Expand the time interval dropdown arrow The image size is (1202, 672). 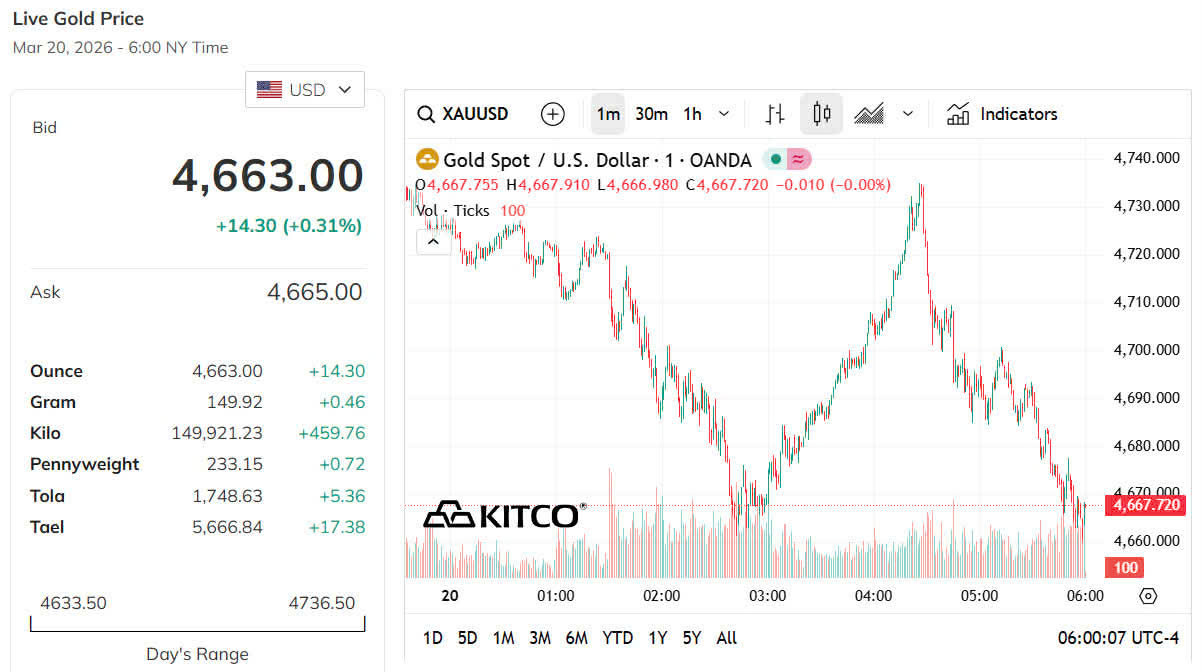pyautogui.click(x=724, y=114)
